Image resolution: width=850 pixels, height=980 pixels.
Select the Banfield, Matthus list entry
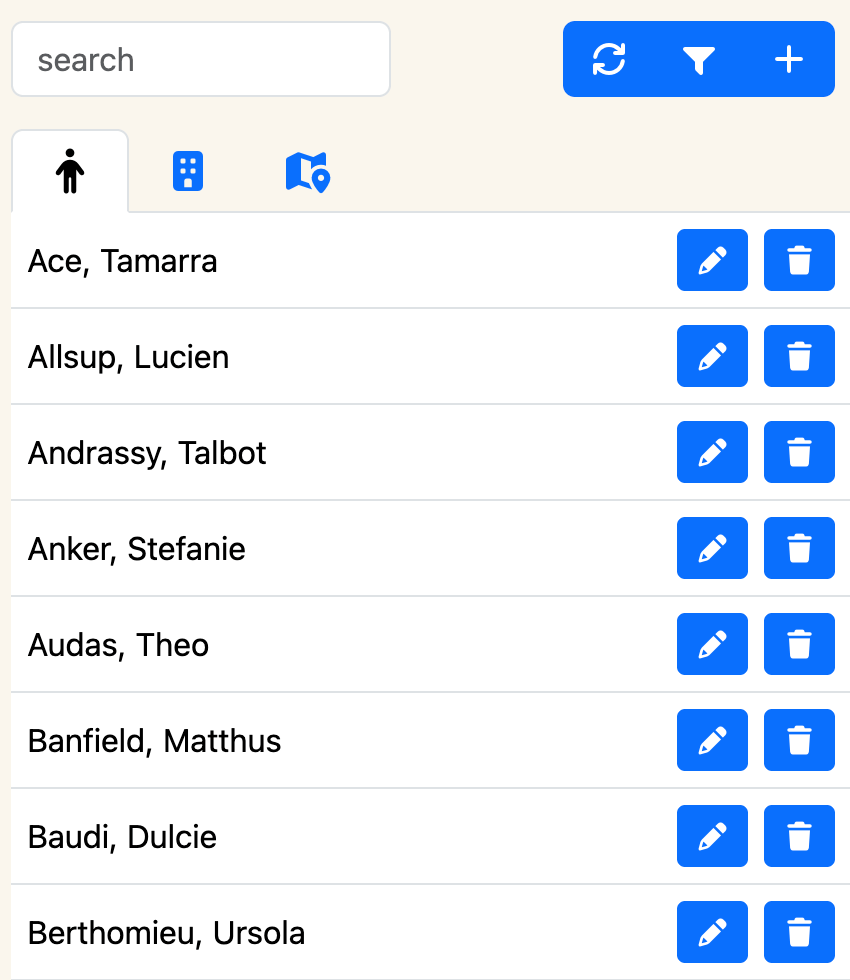point(300,740)
